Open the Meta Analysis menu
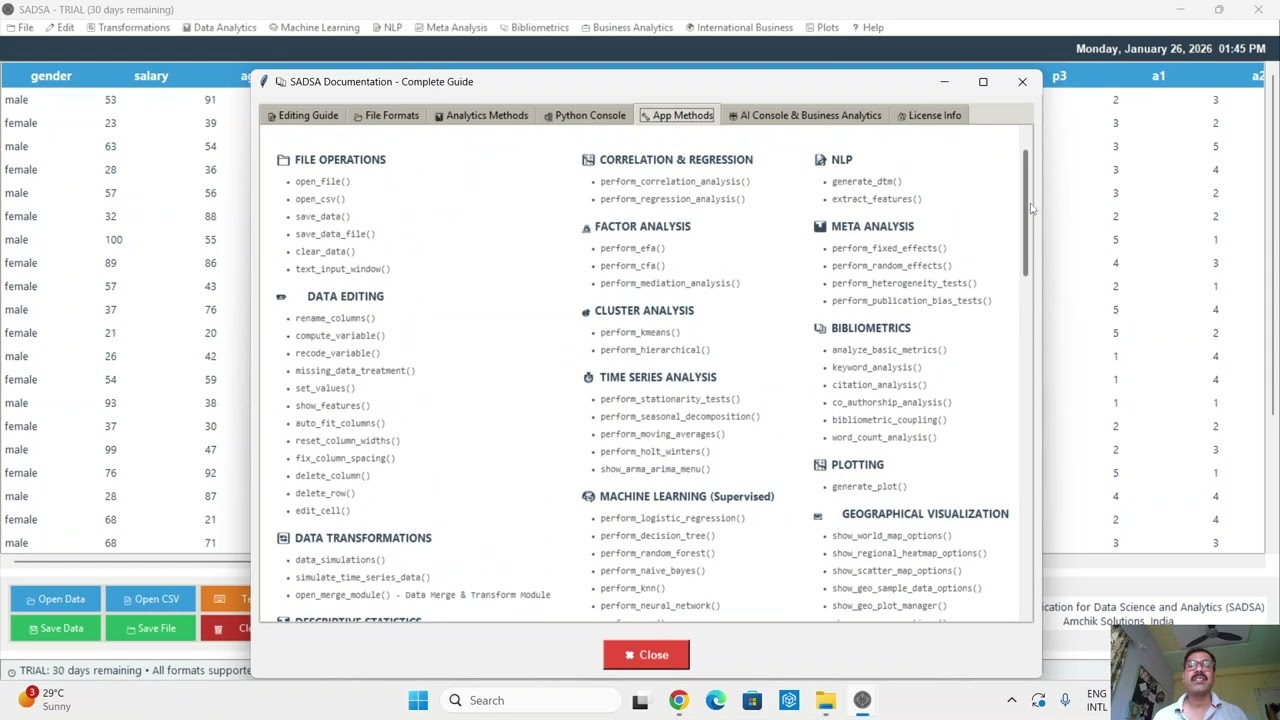Image resolution: width=1280 pixels, height=720 pixels. 450,27
